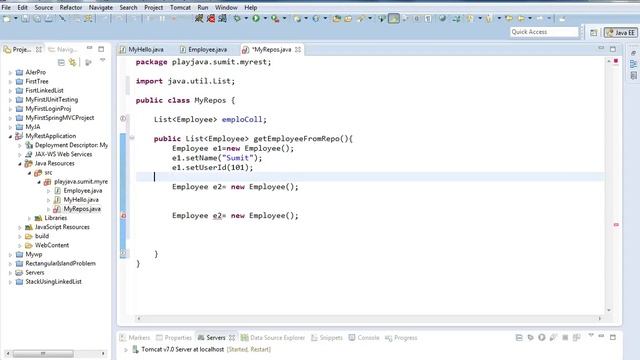The image size is (640, 360).
Task: Open the Tomcat menu
Action: (180, 7)
